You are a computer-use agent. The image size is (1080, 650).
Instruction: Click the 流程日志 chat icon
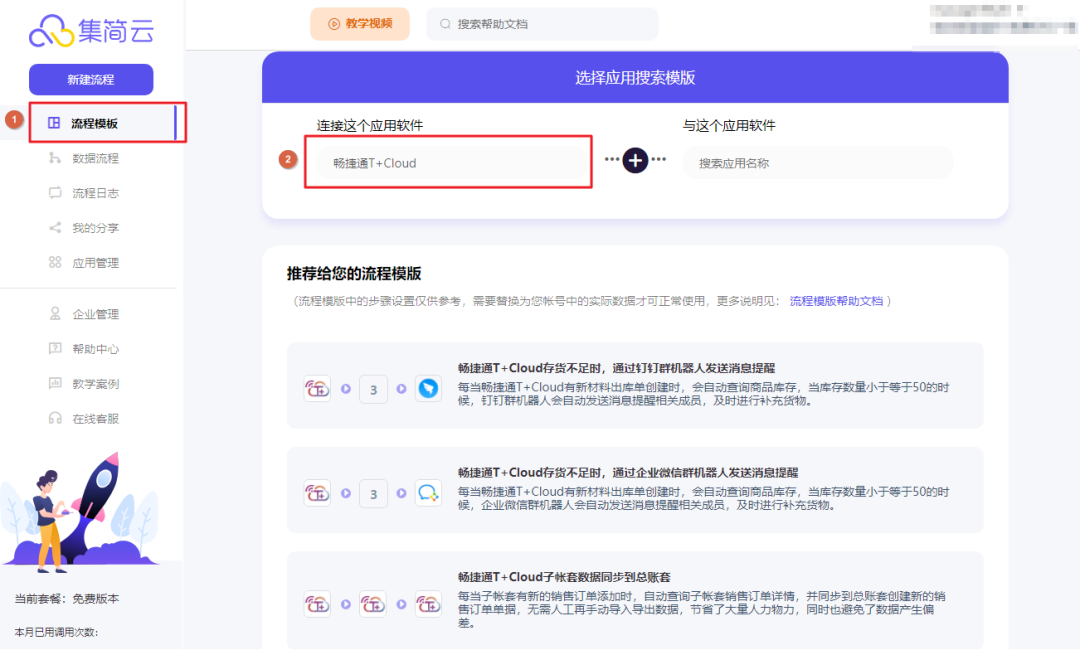[x=55, y=193]
